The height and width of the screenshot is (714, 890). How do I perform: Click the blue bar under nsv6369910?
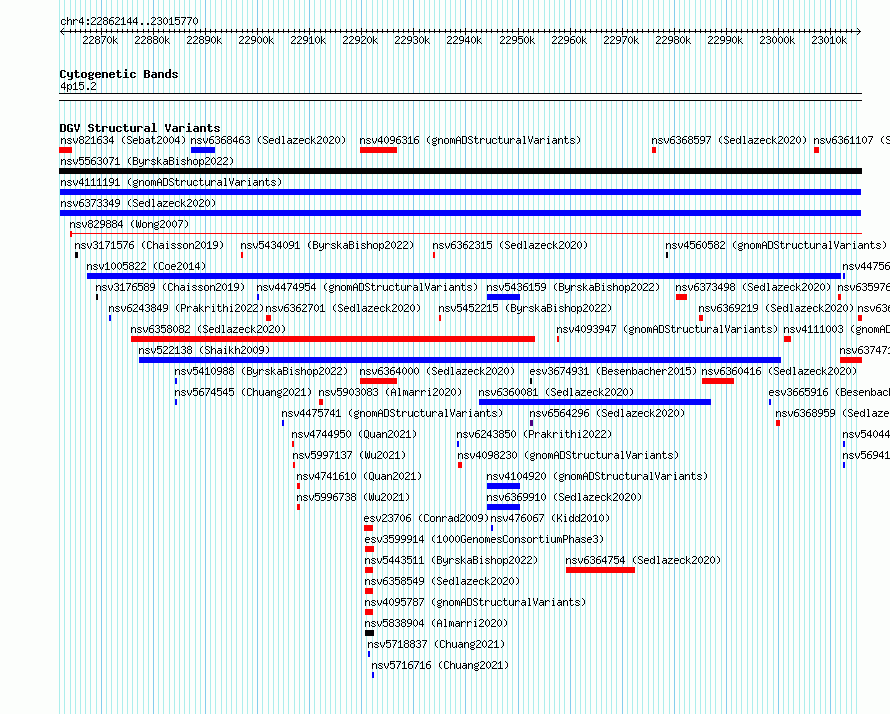pos(503,507)
